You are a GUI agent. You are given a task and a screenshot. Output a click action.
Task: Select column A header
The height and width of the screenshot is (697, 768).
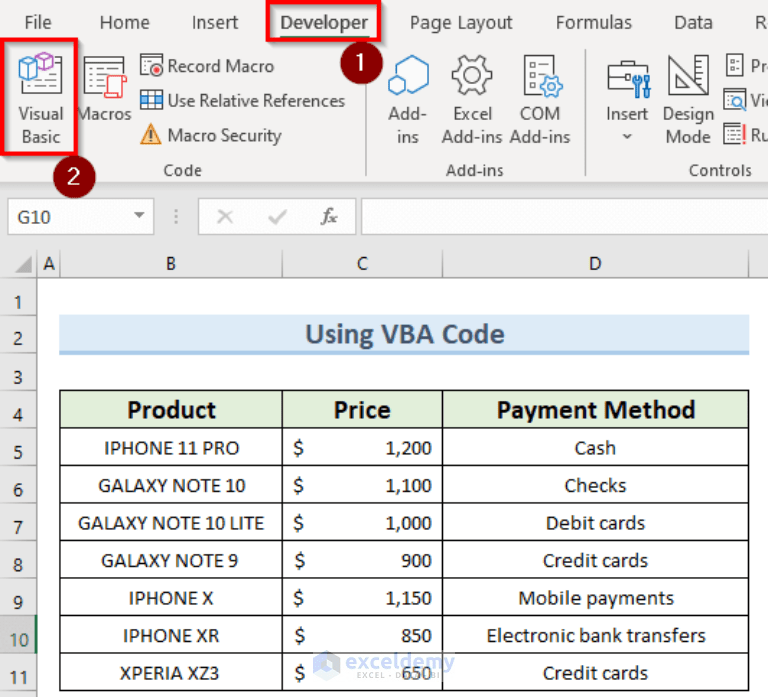tap(48, 264)
